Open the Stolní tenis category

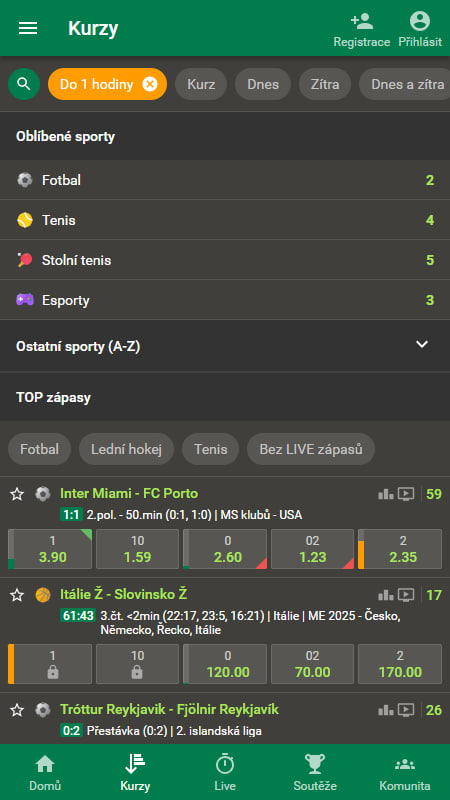point(225,260)
